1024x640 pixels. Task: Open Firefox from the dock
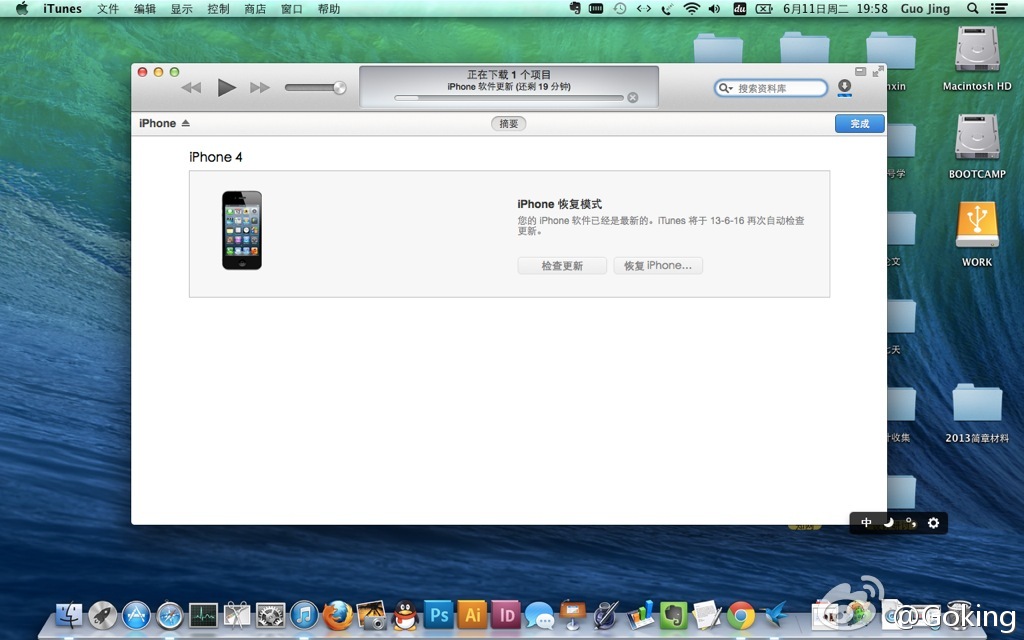(338, 615)
